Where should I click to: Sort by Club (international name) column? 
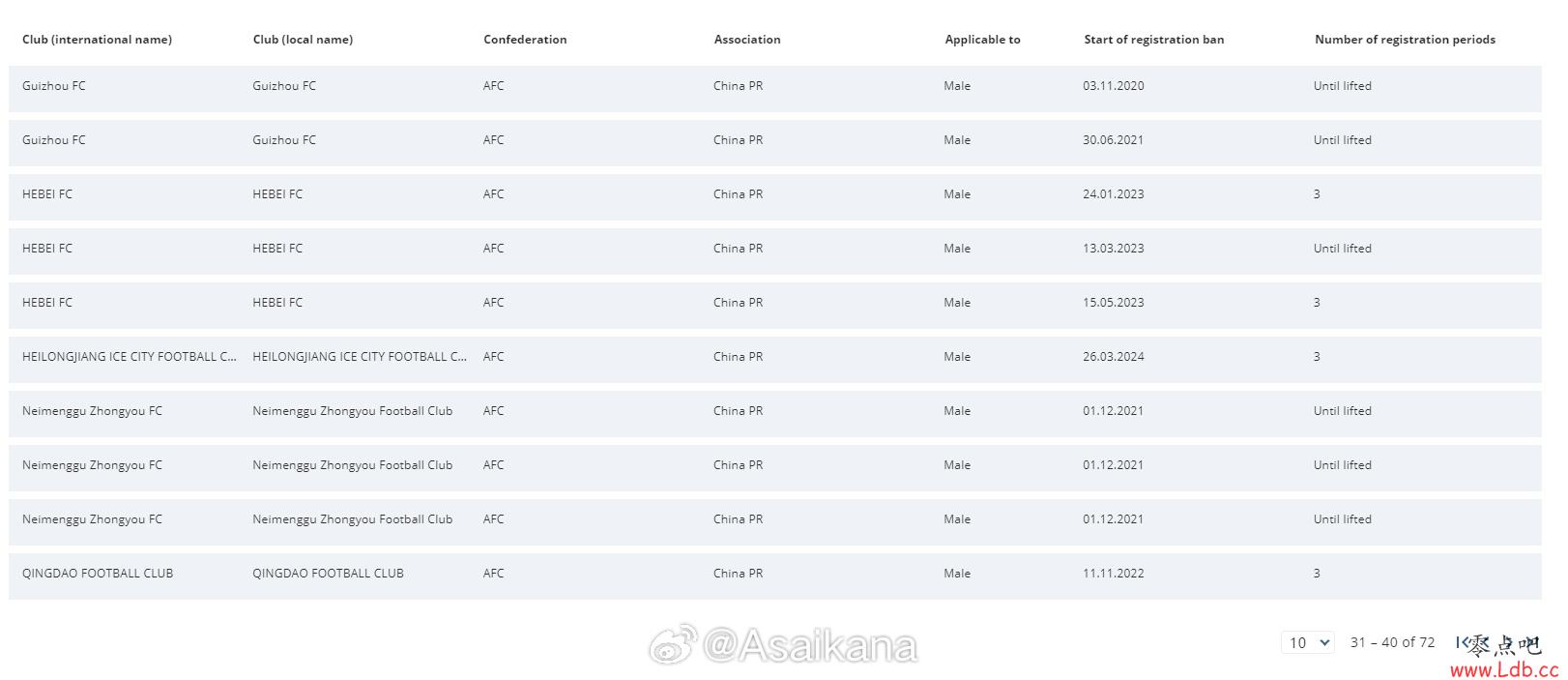[x=97, y=40]
